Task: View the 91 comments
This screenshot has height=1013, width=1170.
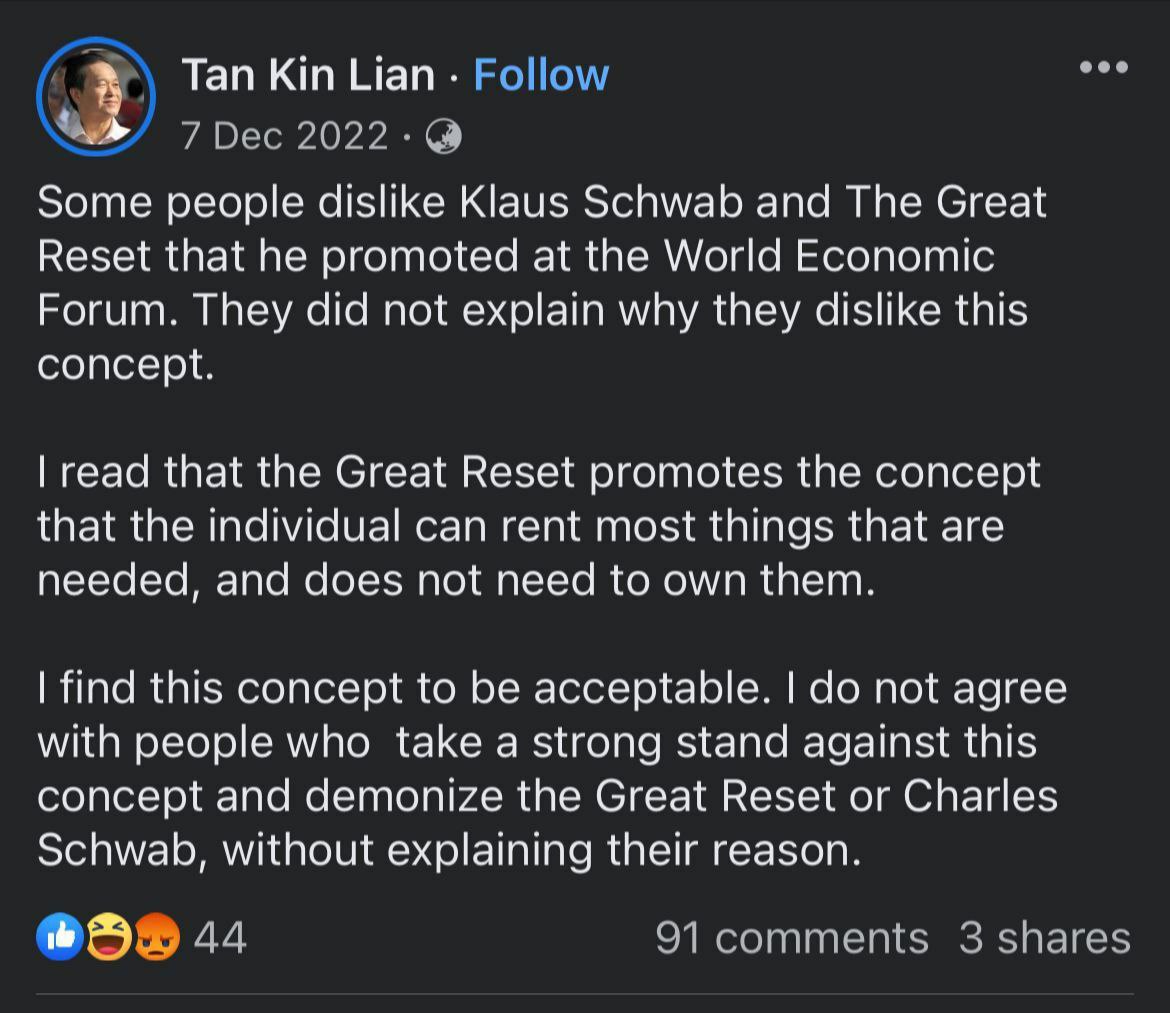Action: pos(792,938)
